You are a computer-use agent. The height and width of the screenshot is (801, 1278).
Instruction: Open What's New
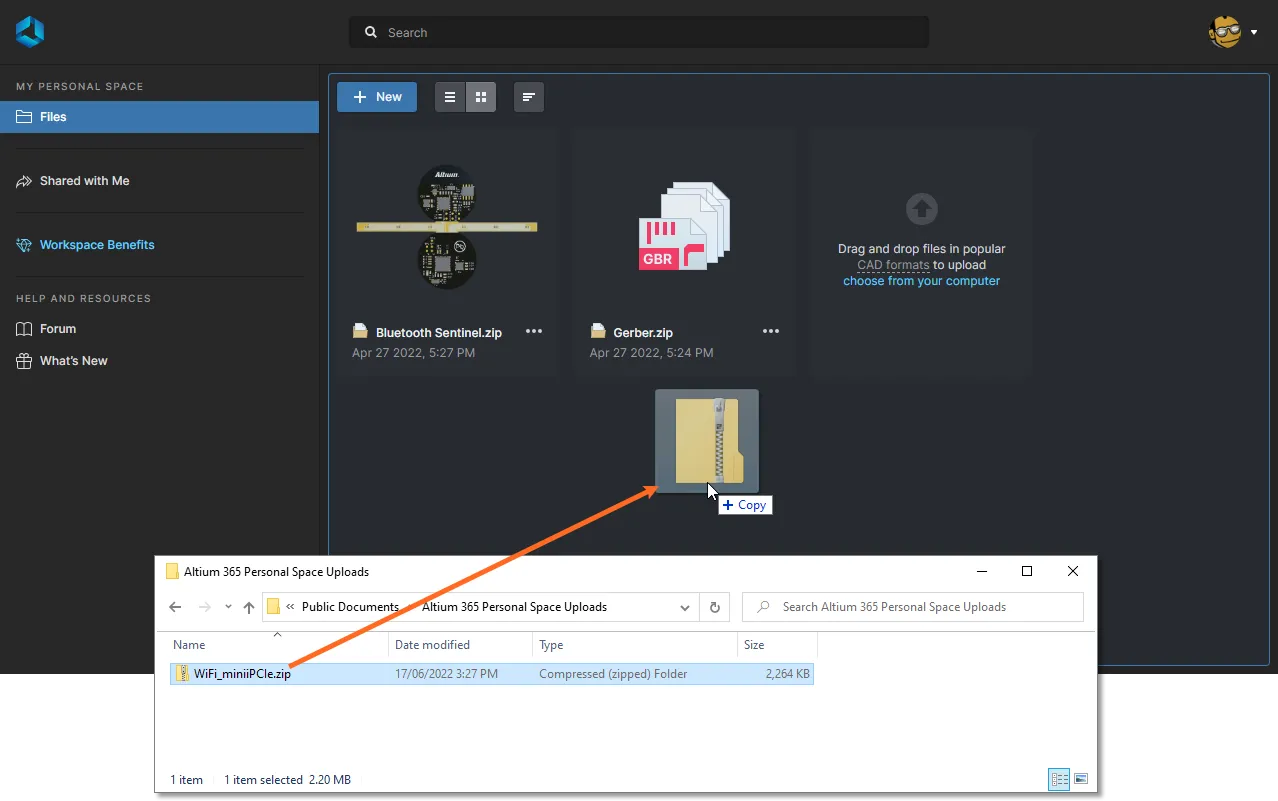coord(74,361)
